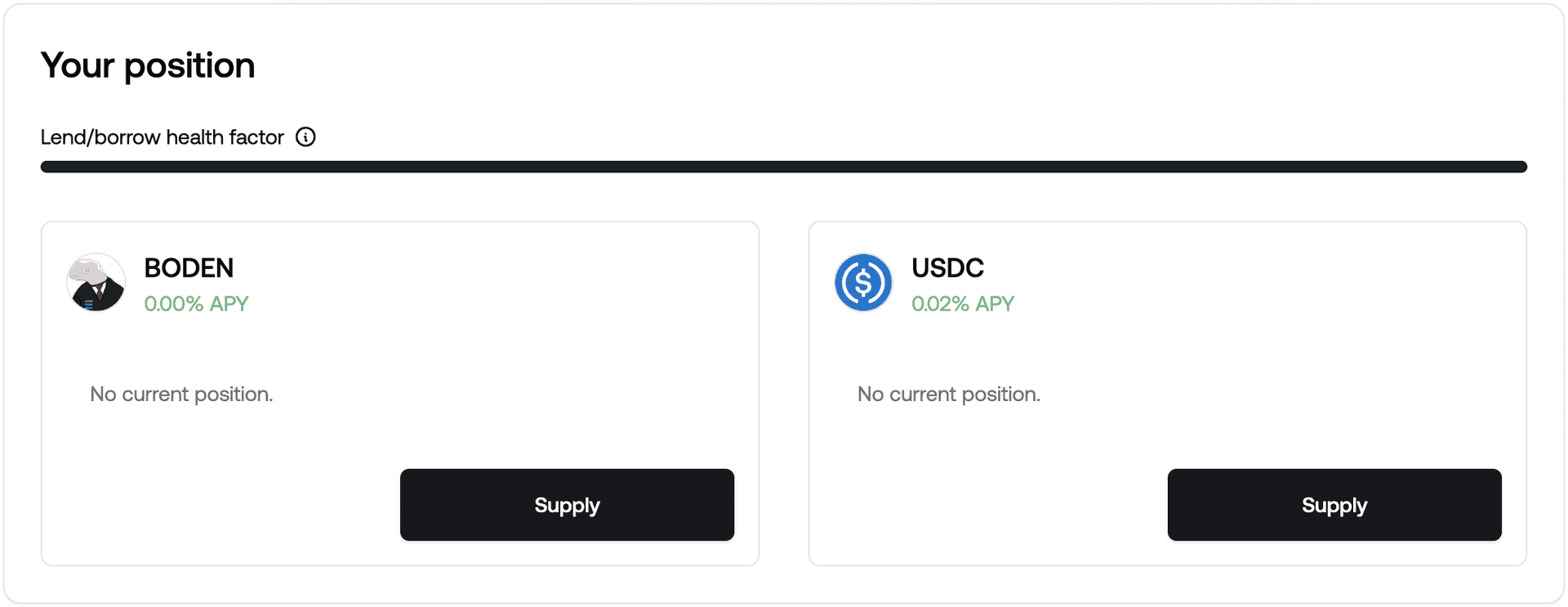Click BODEN's No current position text

pos(181,394)
